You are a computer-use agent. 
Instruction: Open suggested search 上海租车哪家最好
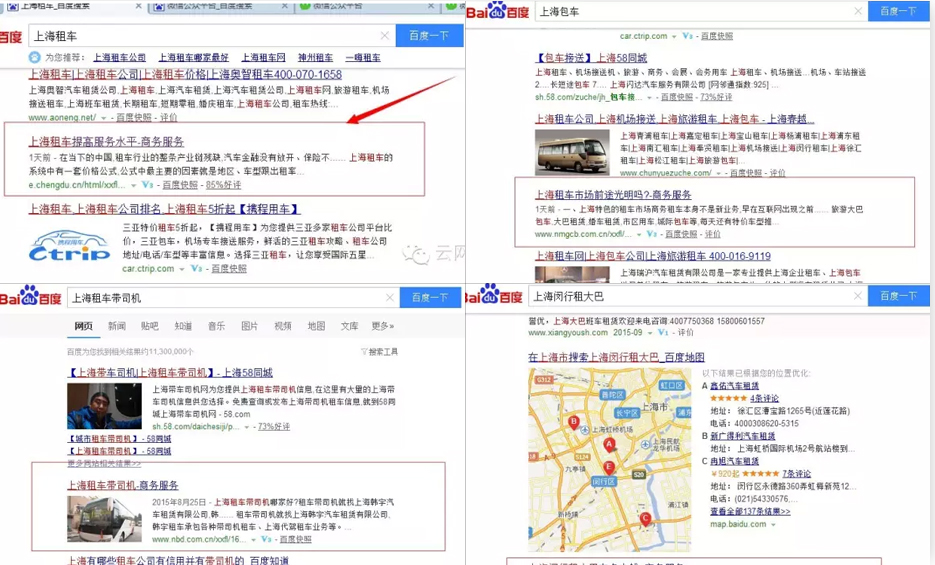(x=193, y=57)
